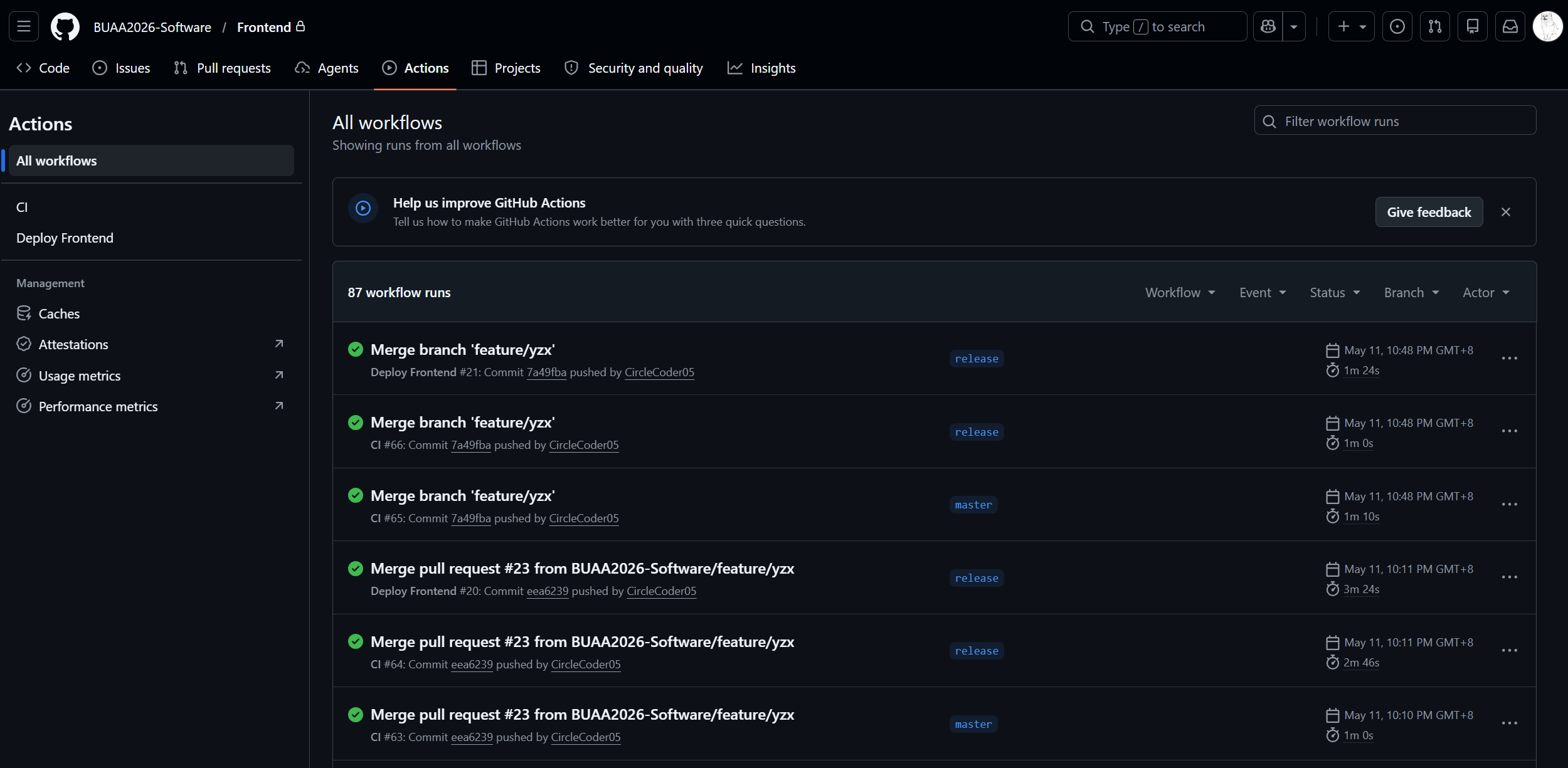The image size is (1568, 768).
Task: Open the Pull requests icon in the top header
Action: tap(1435, 26)
